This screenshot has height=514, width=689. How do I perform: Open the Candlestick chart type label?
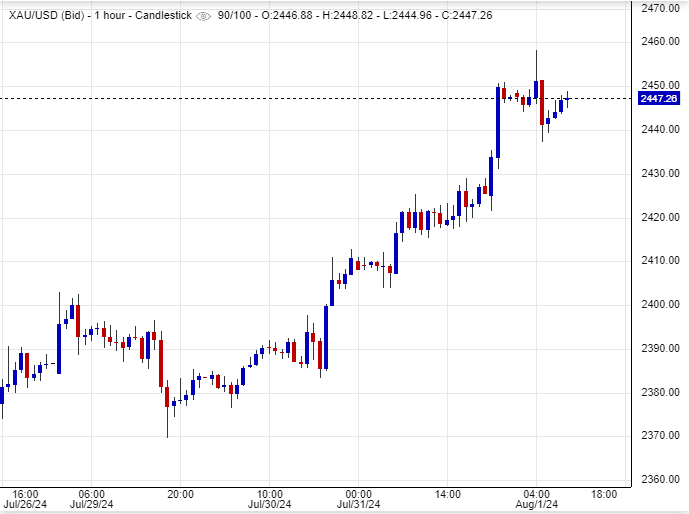(162, 17)
